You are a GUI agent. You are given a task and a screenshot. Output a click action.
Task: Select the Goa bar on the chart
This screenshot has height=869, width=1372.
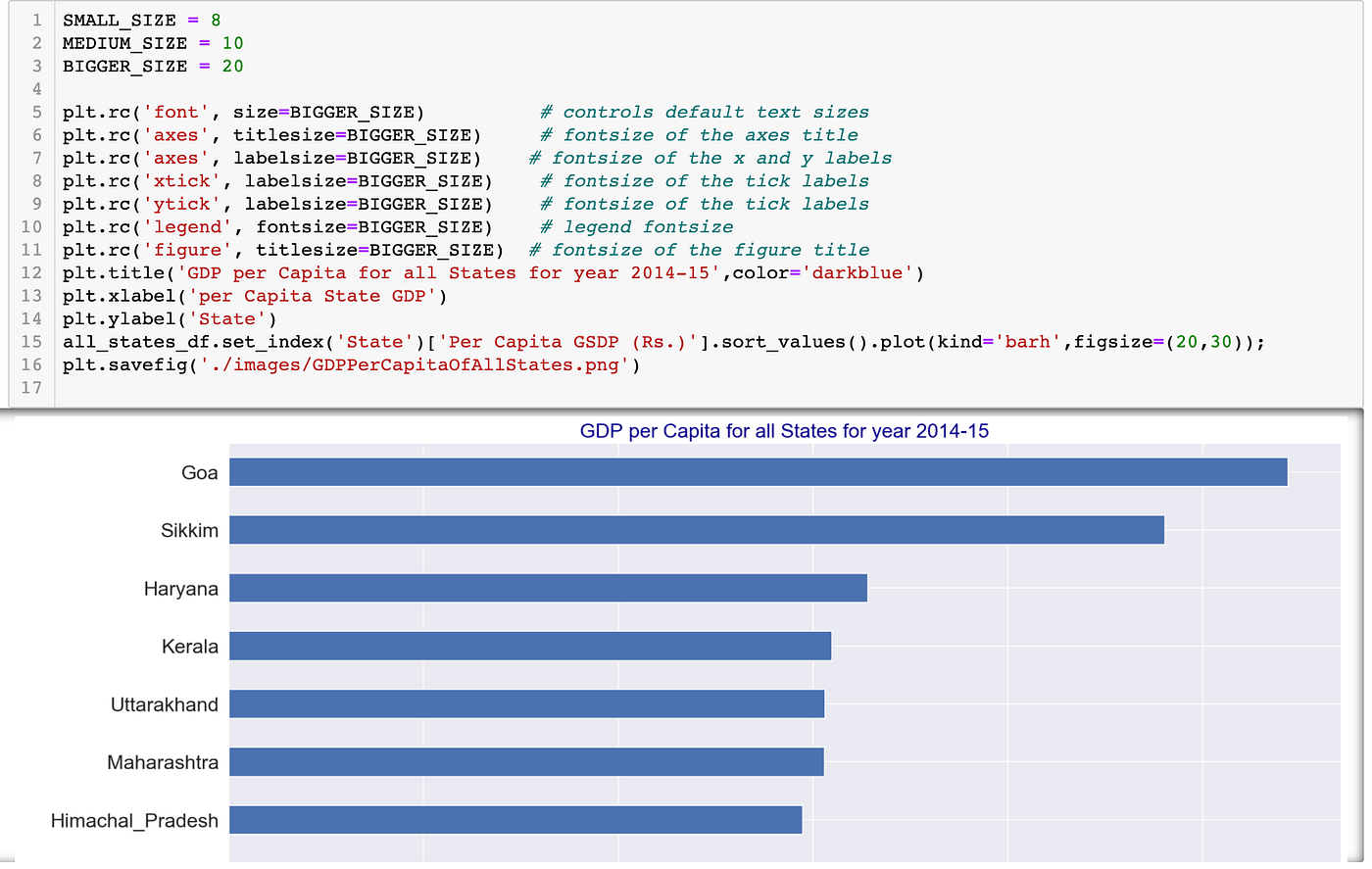coord(755,472)
